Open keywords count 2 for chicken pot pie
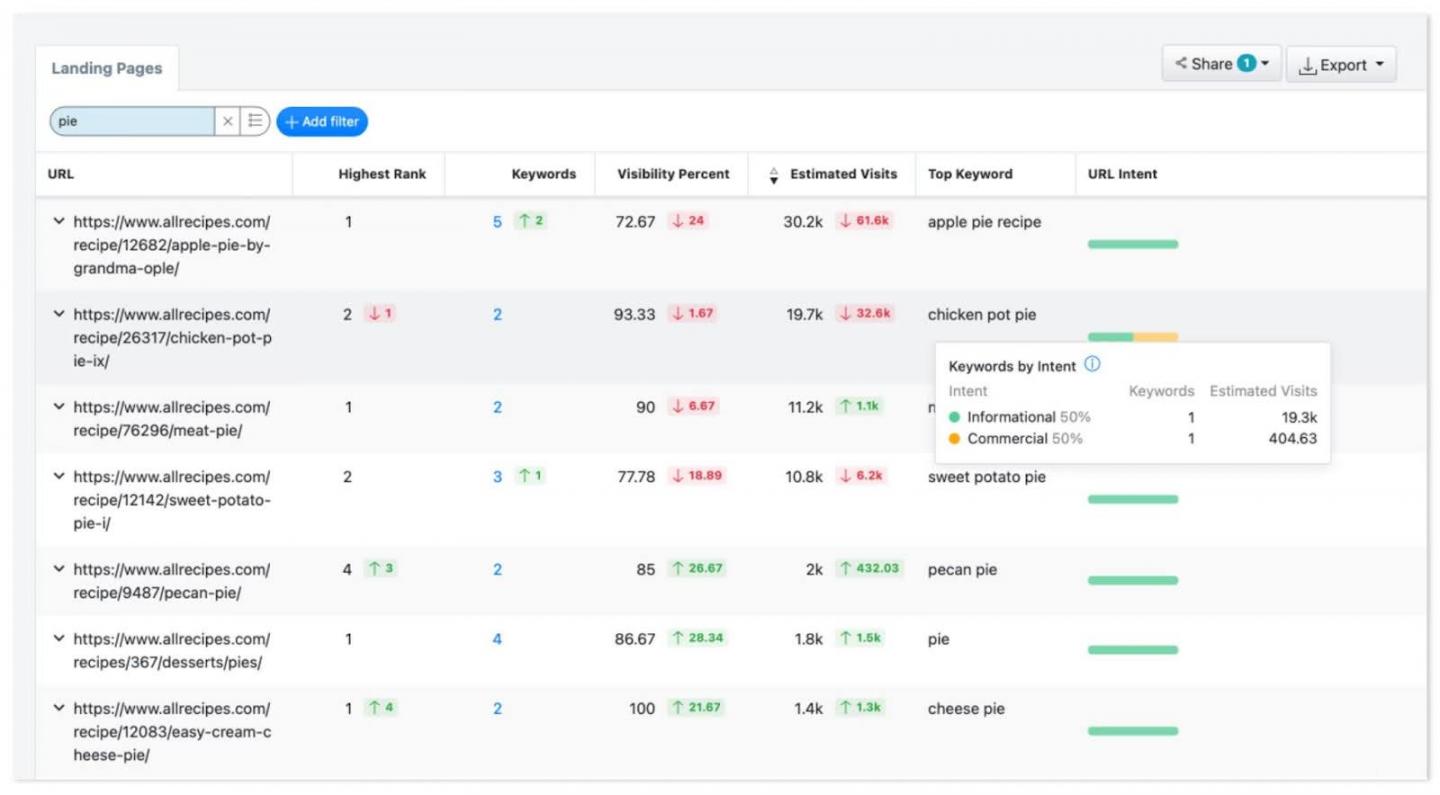The height and width of the screenshot is (795, 1440). [x=497, y=314]
